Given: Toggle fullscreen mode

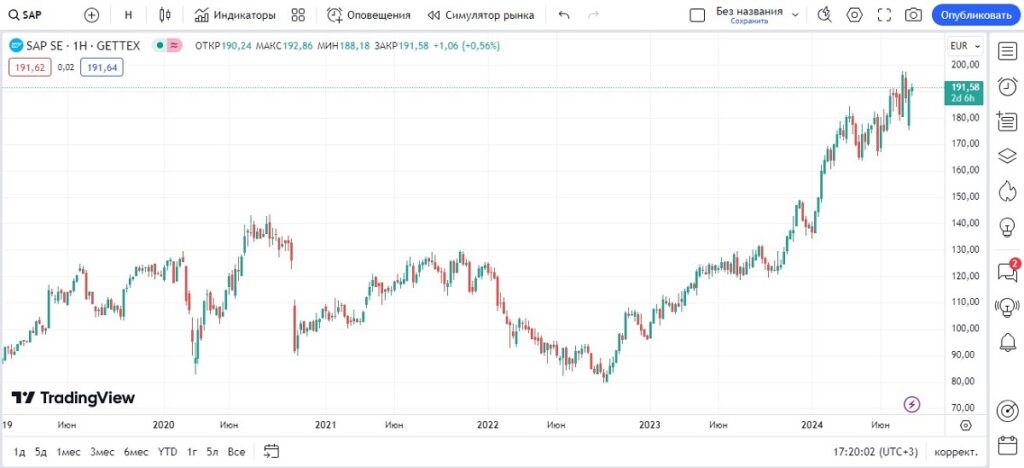Looking at the screenshot, I should (x=884, y=14).
